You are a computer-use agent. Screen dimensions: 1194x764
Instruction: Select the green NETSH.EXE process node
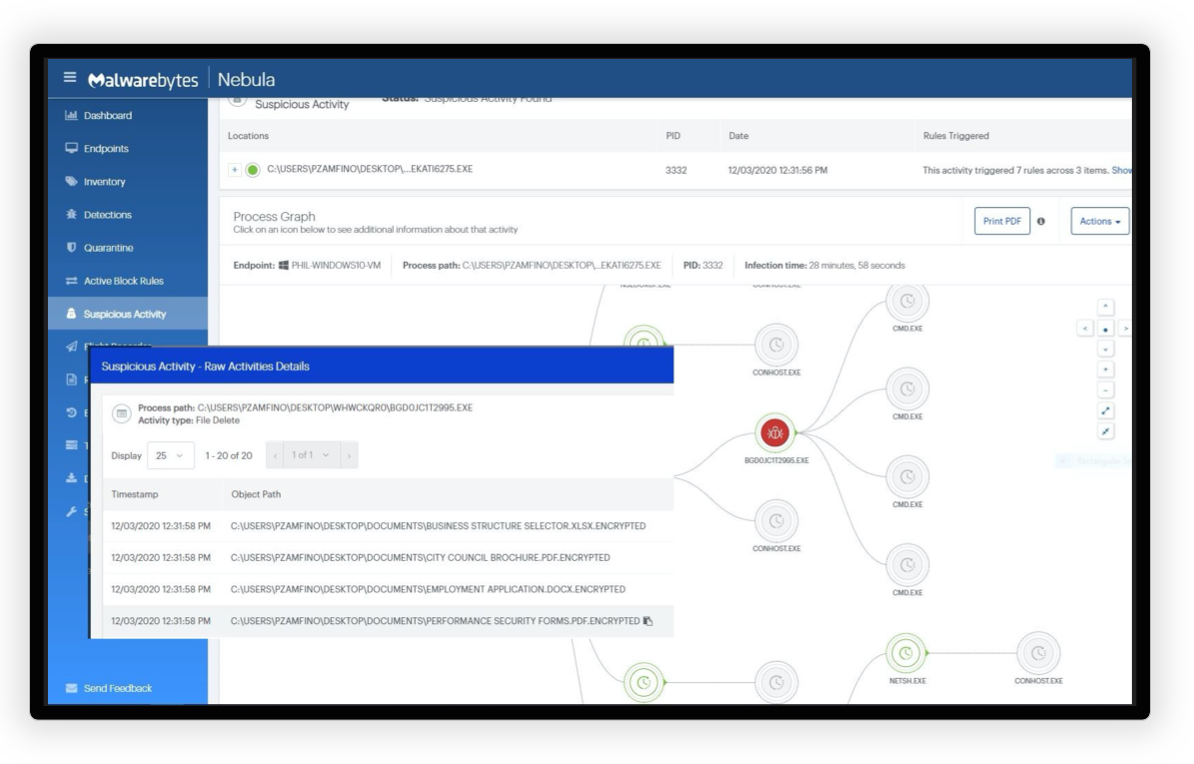coord(906,653)
